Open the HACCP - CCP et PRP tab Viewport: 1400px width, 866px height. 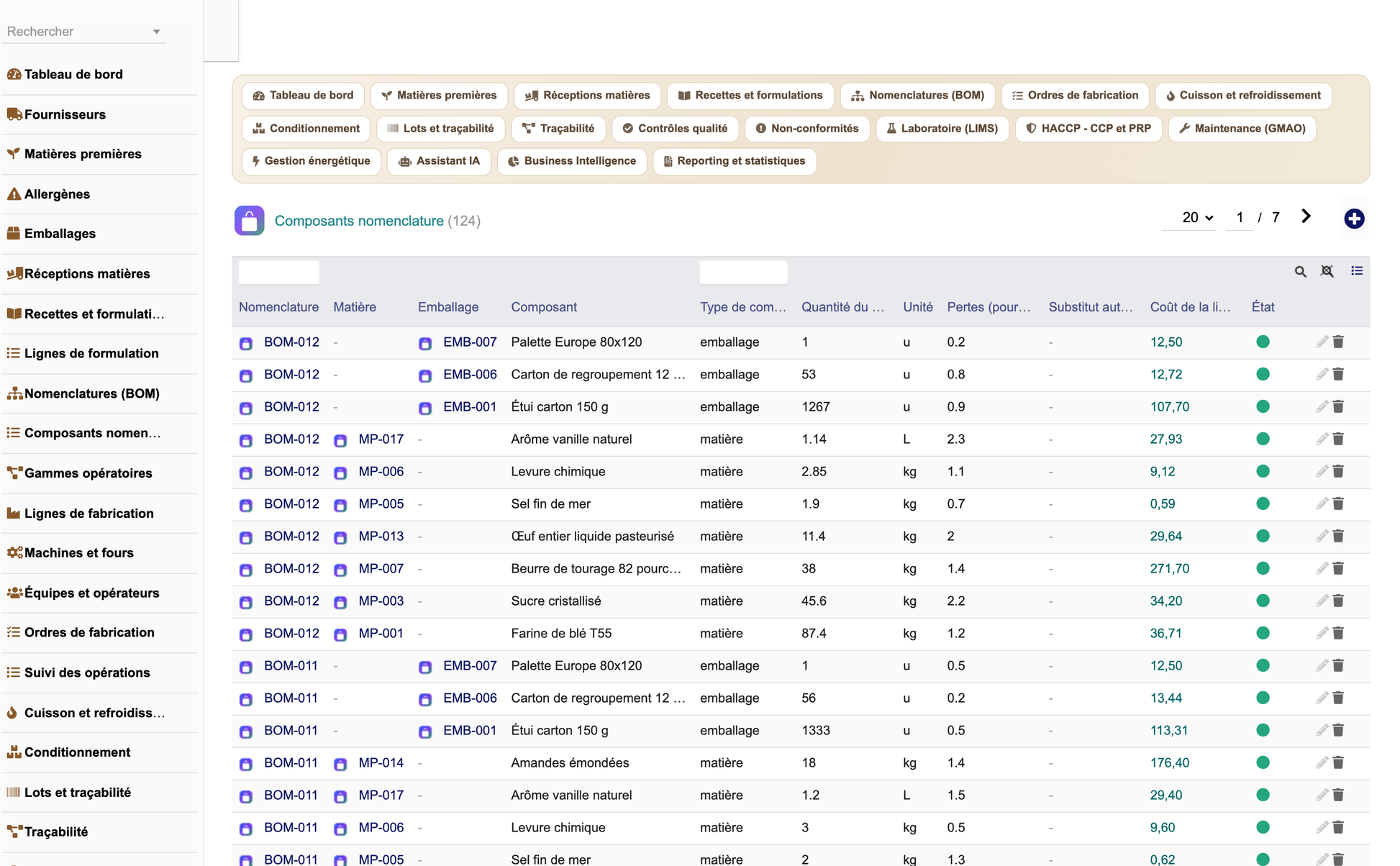1088,128
